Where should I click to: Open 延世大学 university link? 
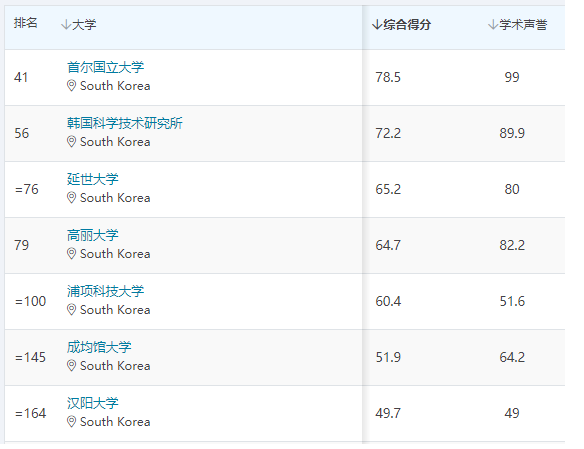tap(93, 179)
